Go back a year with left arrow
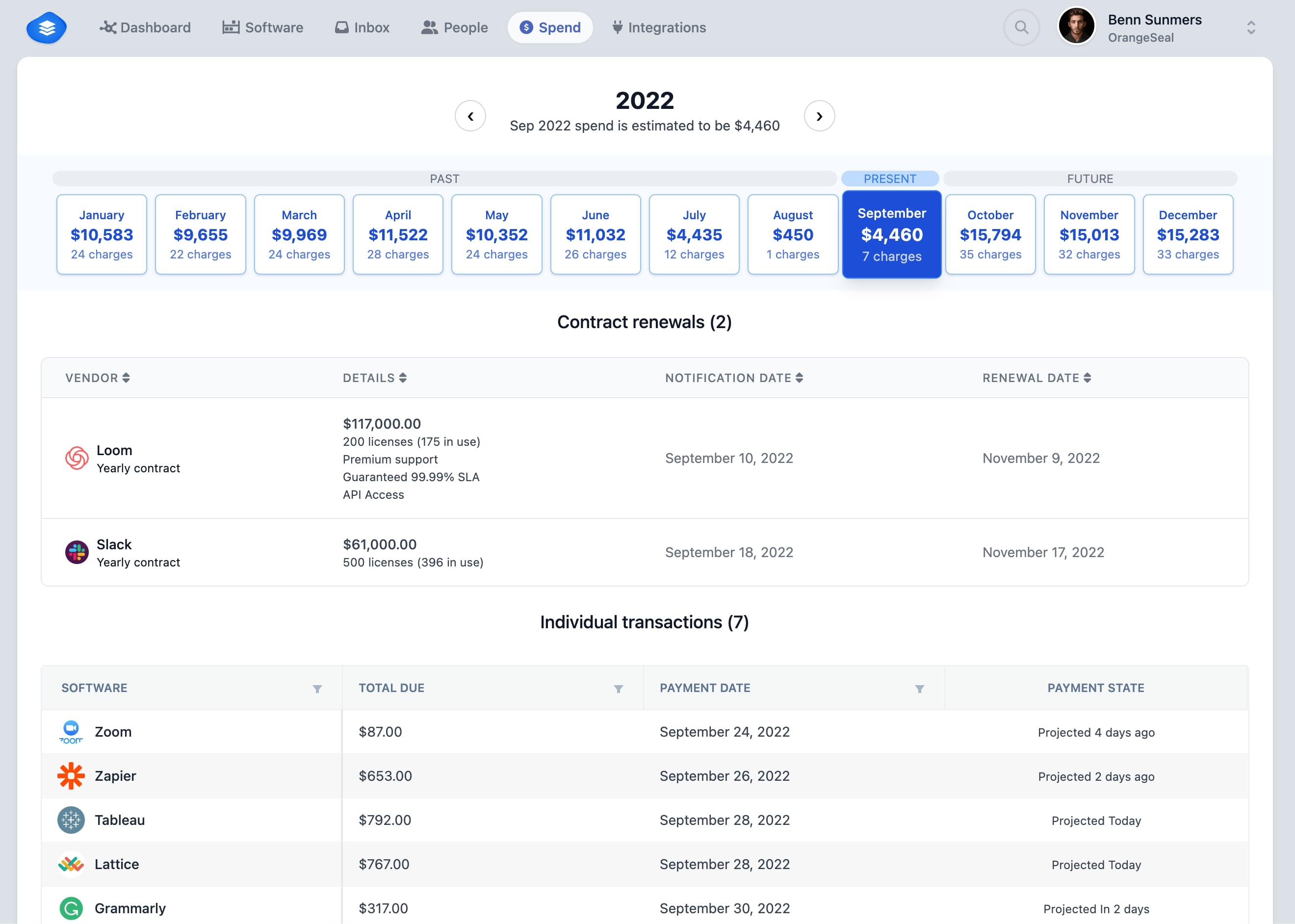This screenshot has height=924, width=1295. click(470, 116)
